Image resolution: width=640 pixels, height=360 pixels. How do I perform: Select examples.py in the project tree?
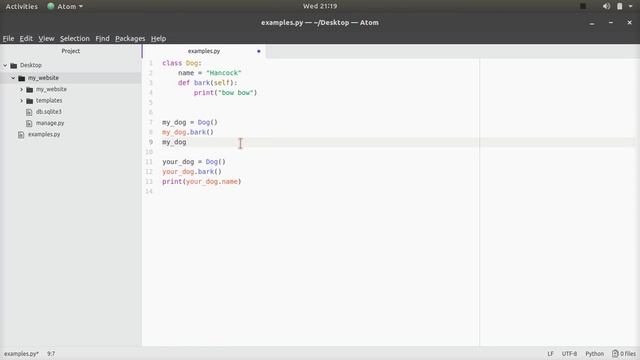coord(44,134)
